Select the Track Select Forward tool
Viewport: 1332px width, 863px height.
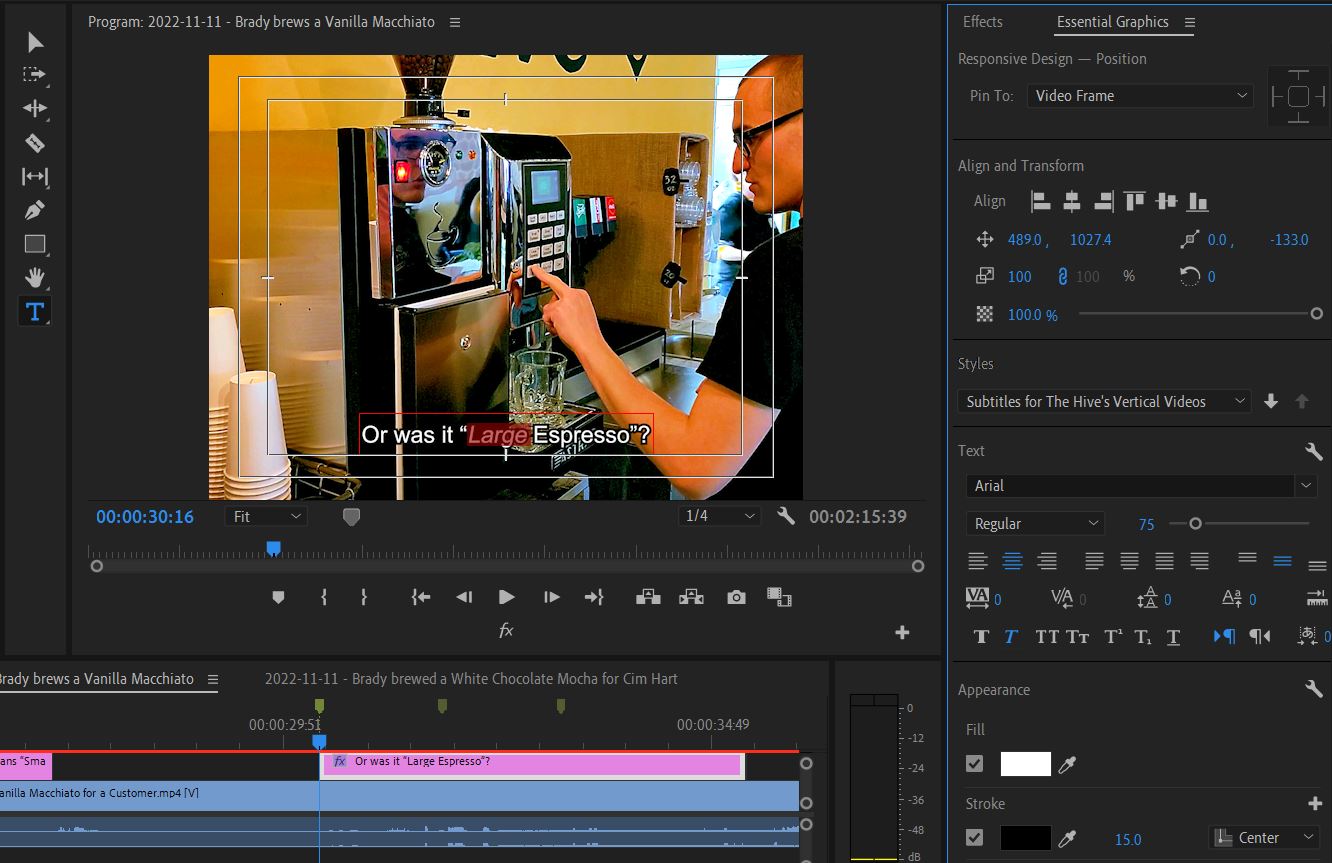35,75
